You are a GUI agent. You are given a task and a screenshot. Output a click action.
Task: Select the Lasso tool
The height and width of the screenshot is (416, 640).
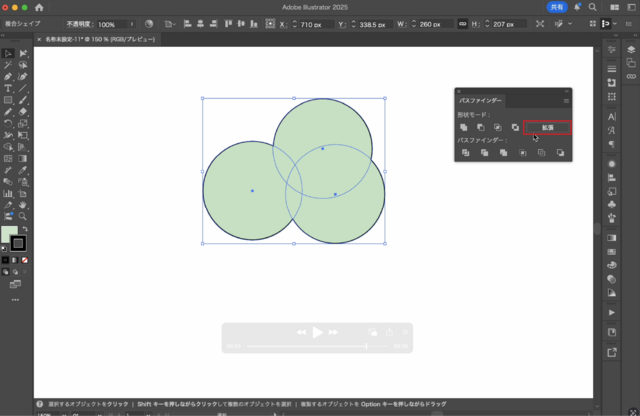pos(23,65)
